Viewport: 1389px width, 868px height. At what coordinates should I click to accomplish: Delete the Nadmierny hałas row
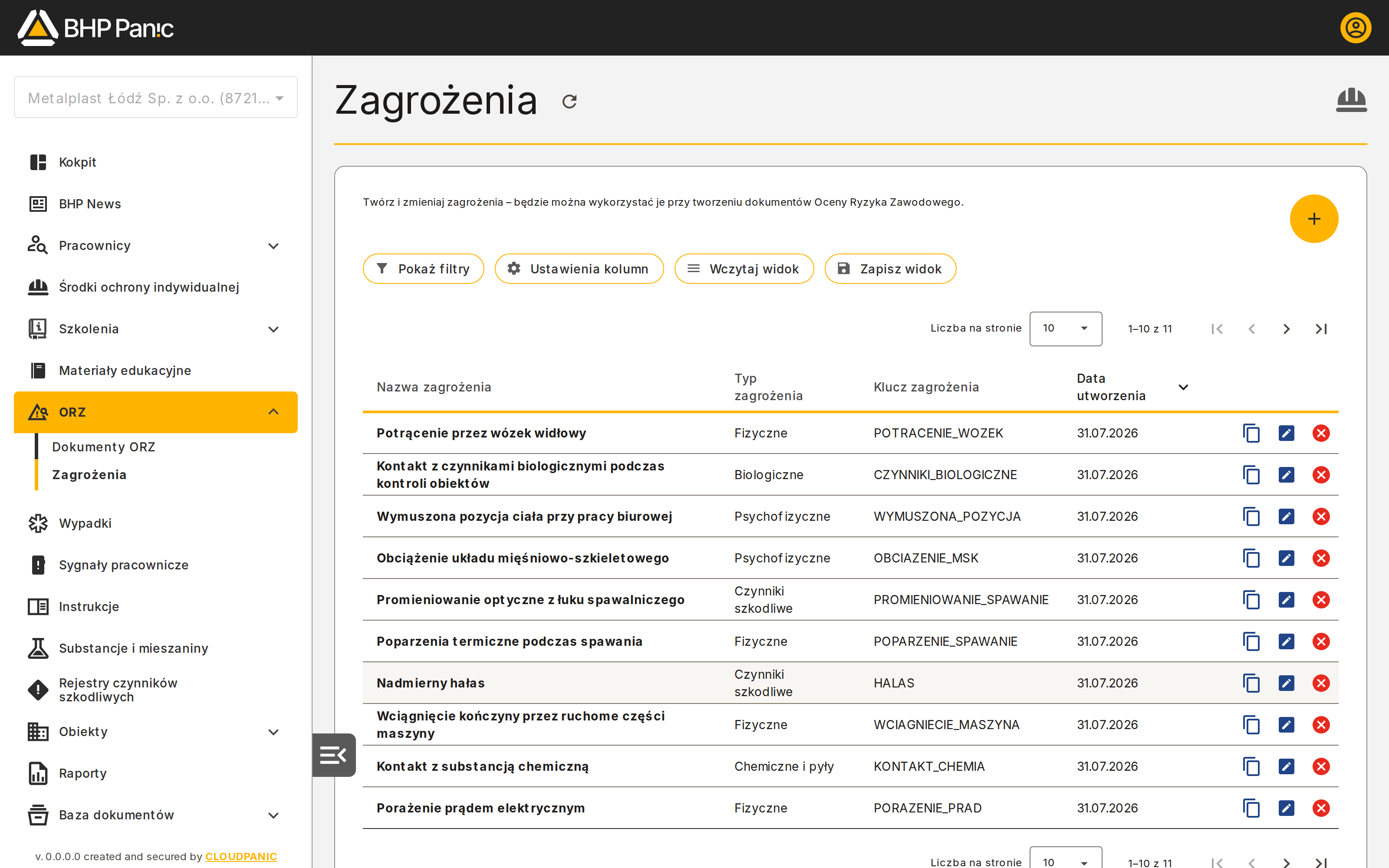tap(1321, 683)
